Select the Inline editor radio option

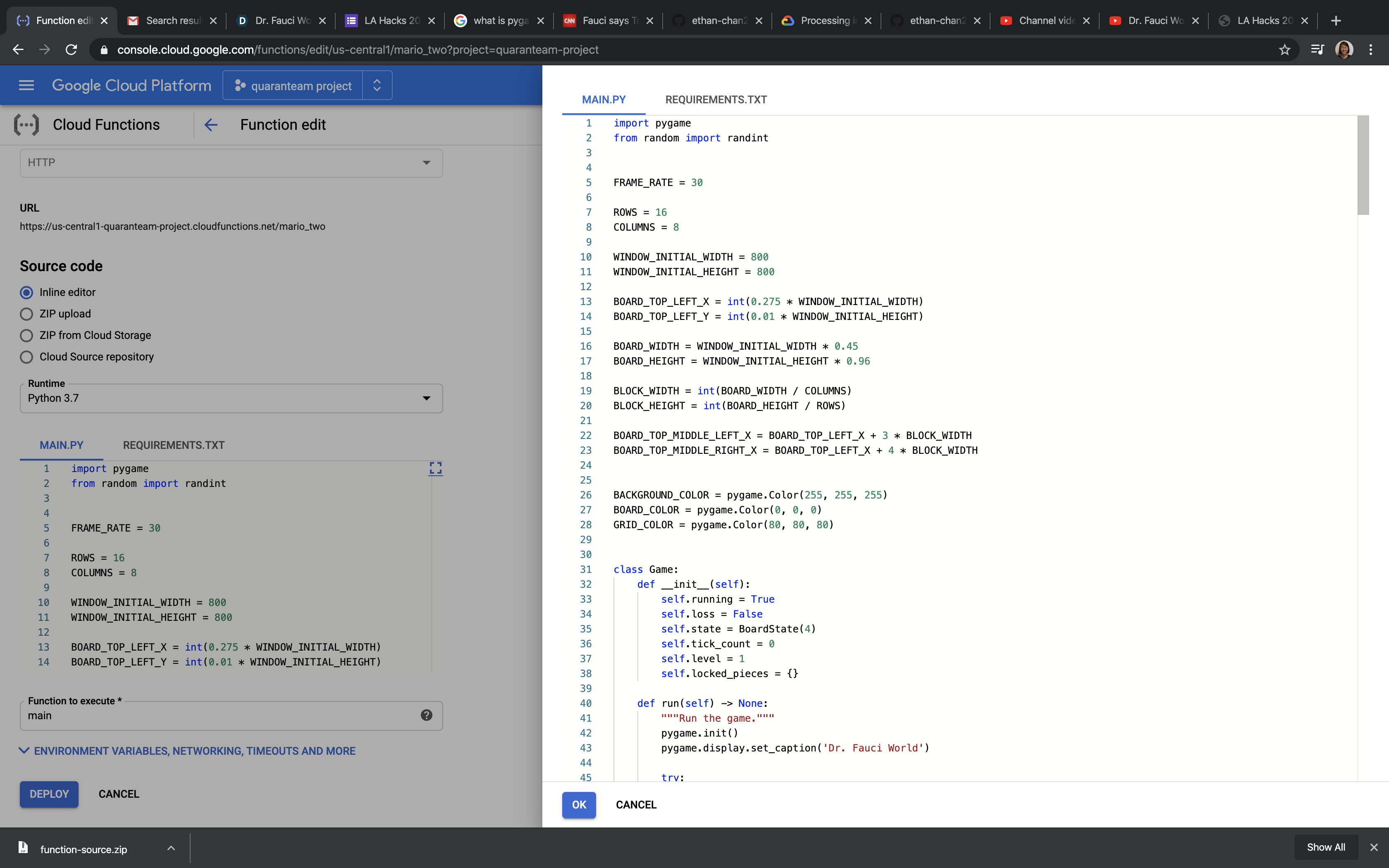26,292
